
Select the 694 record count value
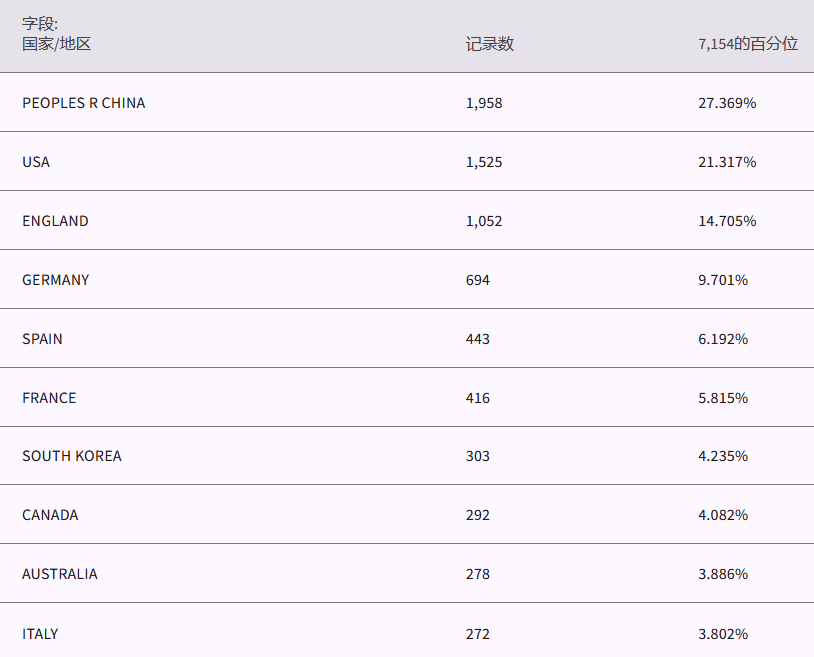tap(478, 280)
